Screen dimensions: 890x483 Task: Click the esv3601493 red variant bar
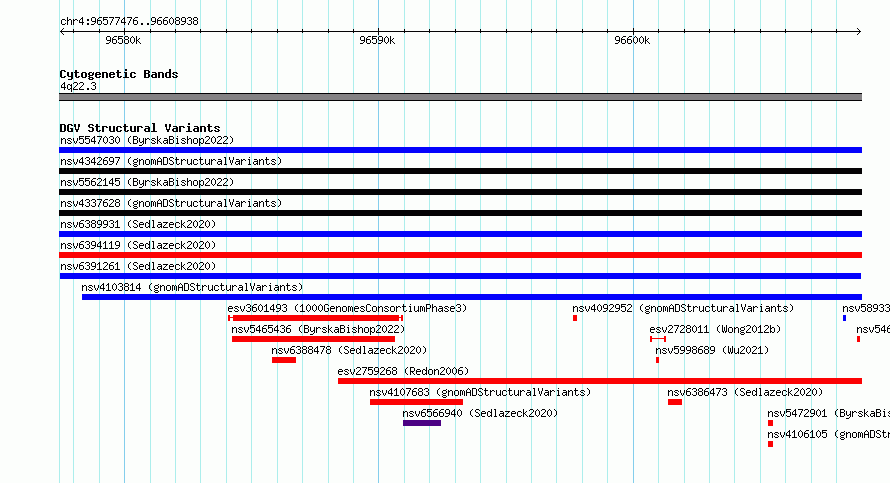315,318
